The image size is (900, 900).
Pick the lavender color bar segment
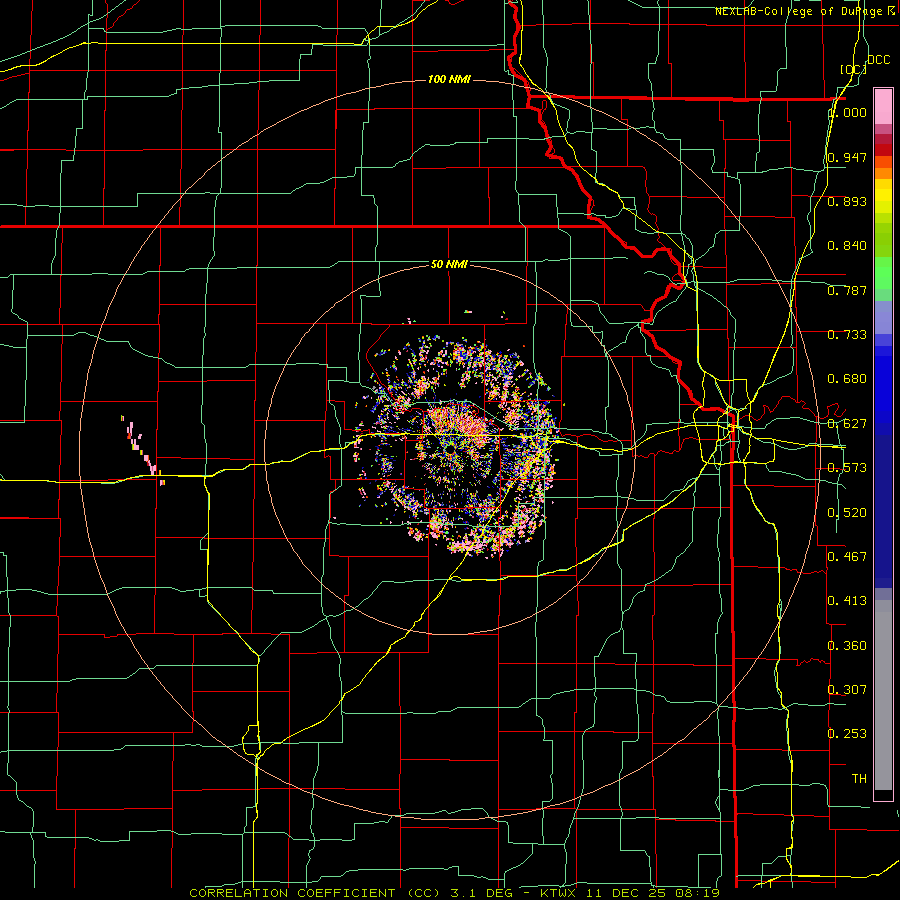pos(883,317)
